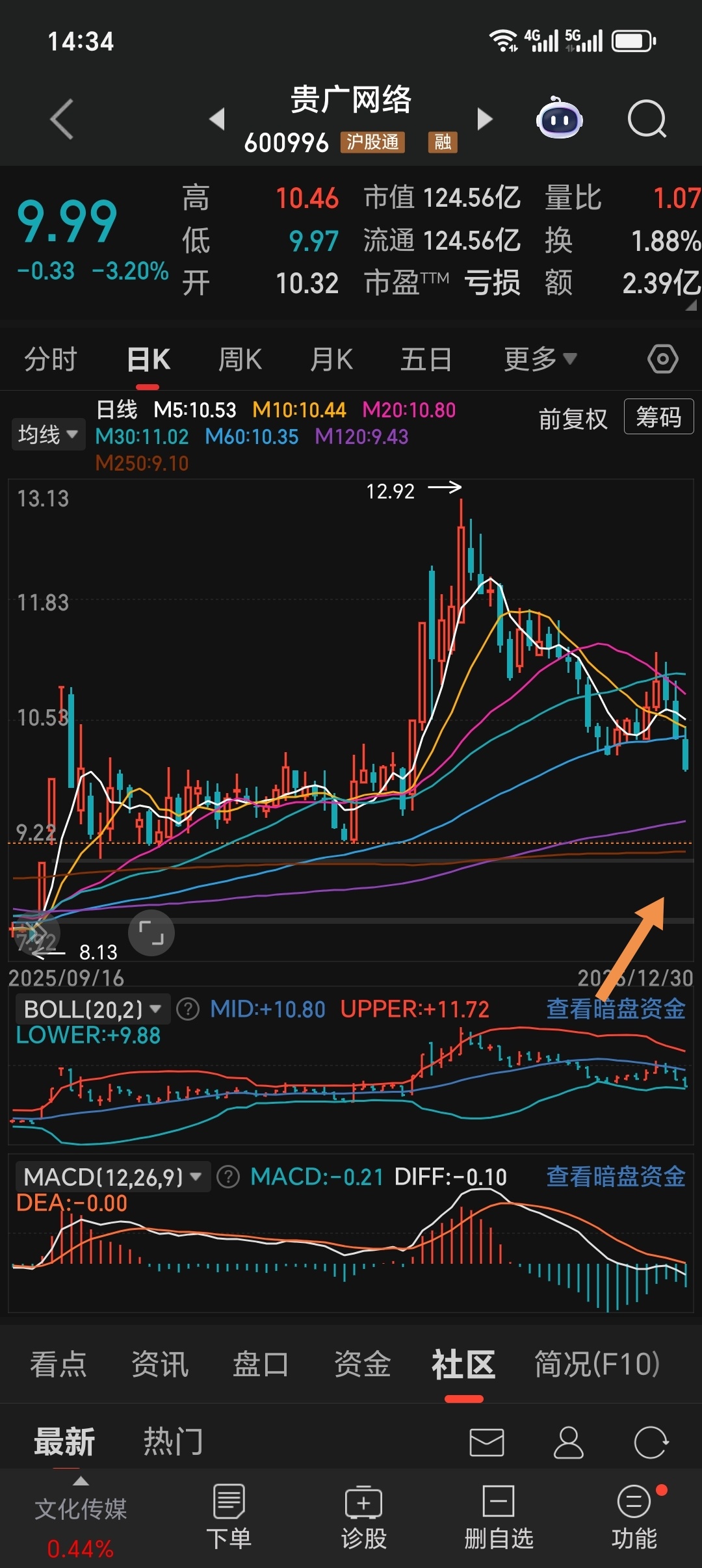Open the 盘口 tab

click(x=261, y=1364)
